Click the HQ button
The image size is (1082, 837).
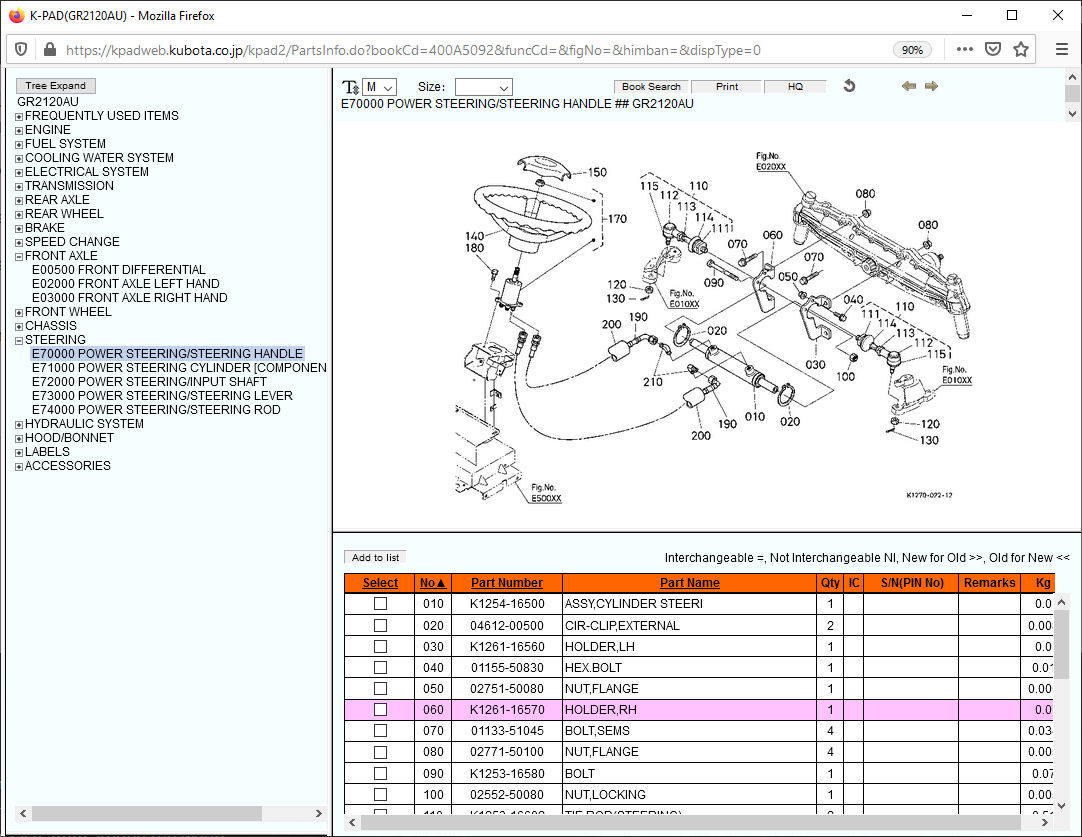click(795, 86)
